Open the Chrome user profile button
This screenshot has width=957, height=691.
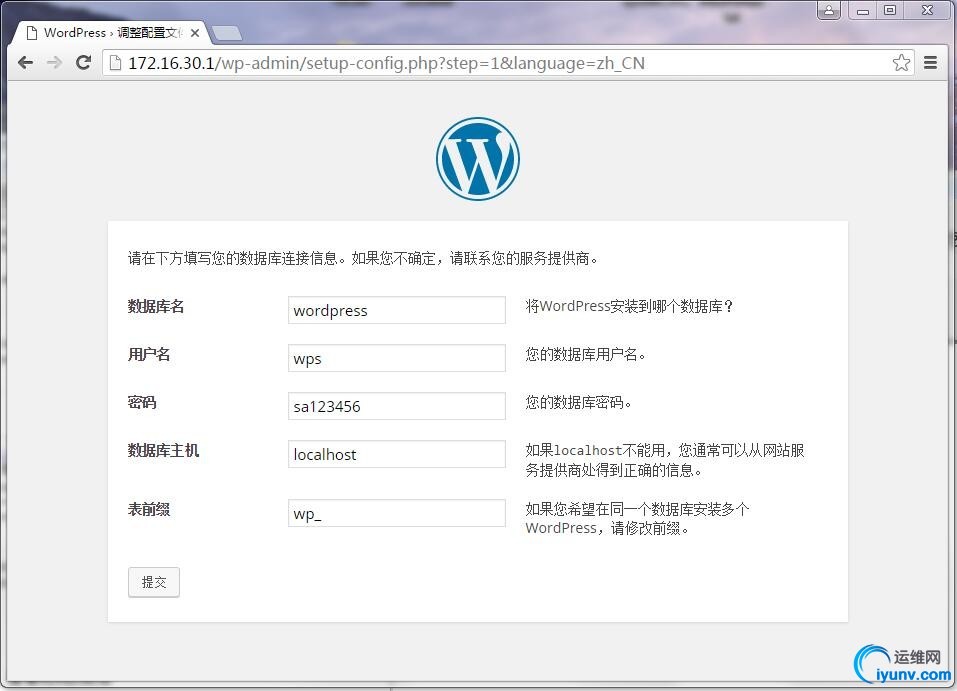(829, 10)
